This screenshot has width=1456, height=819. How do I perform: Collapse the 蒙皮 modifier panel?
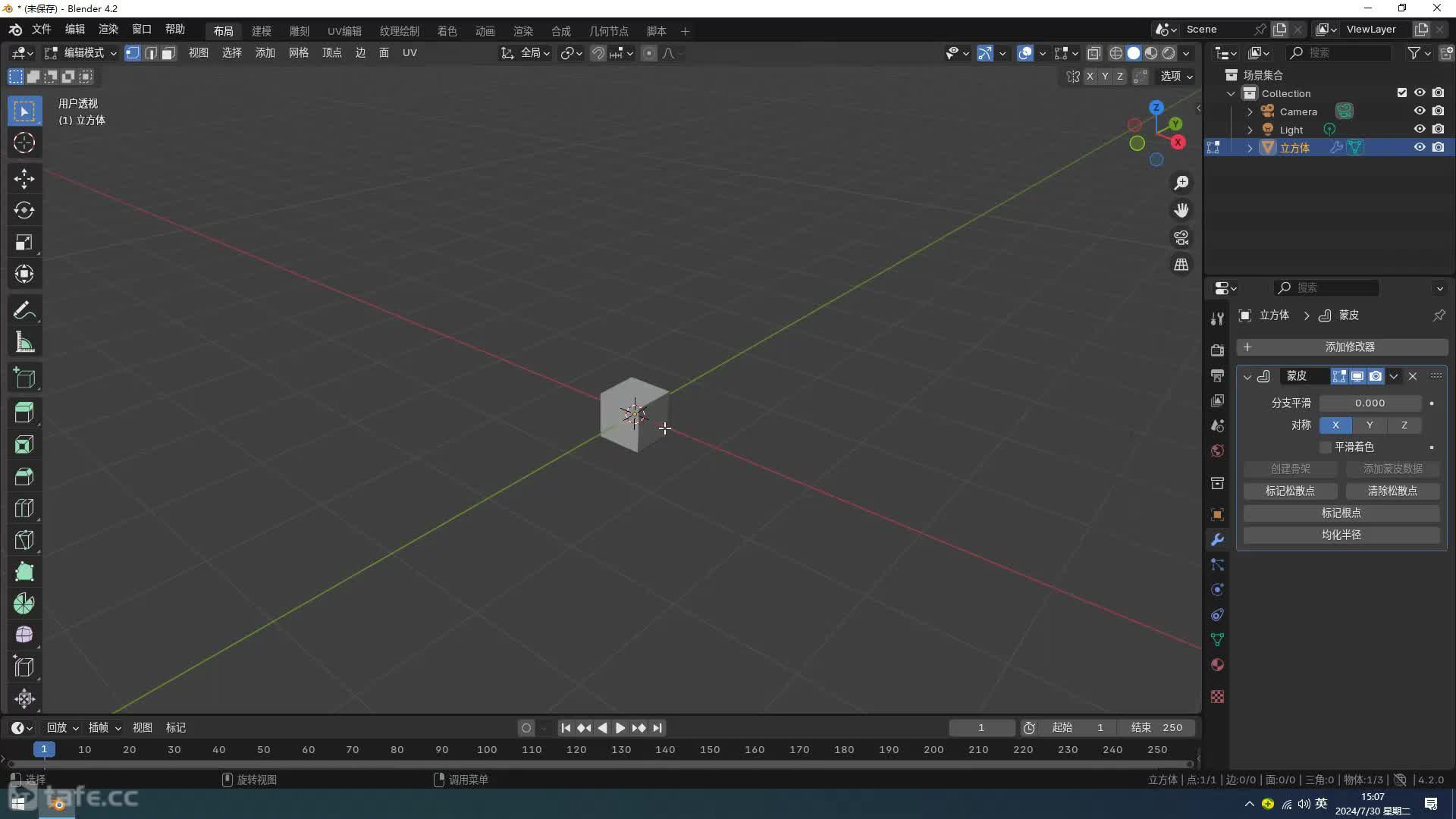[x=1247, y=376]
